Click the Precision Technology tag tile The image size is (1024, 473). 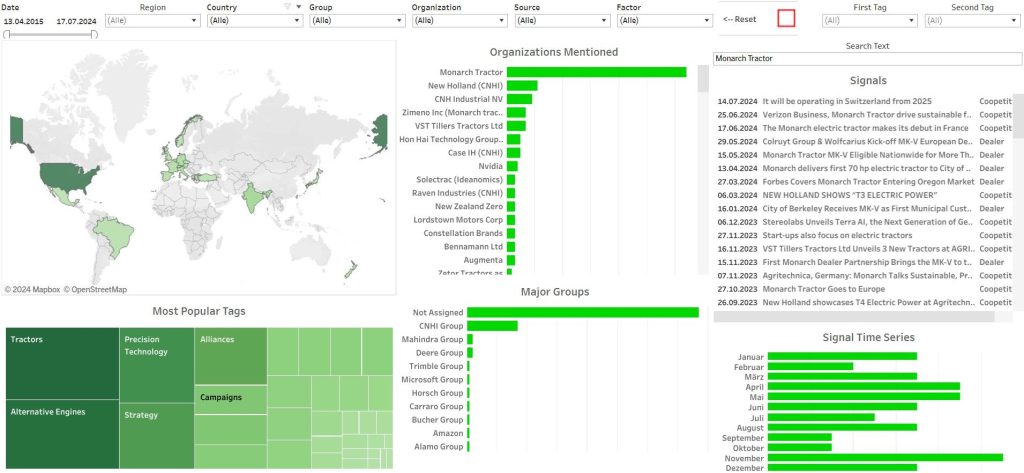pos(156,362)
